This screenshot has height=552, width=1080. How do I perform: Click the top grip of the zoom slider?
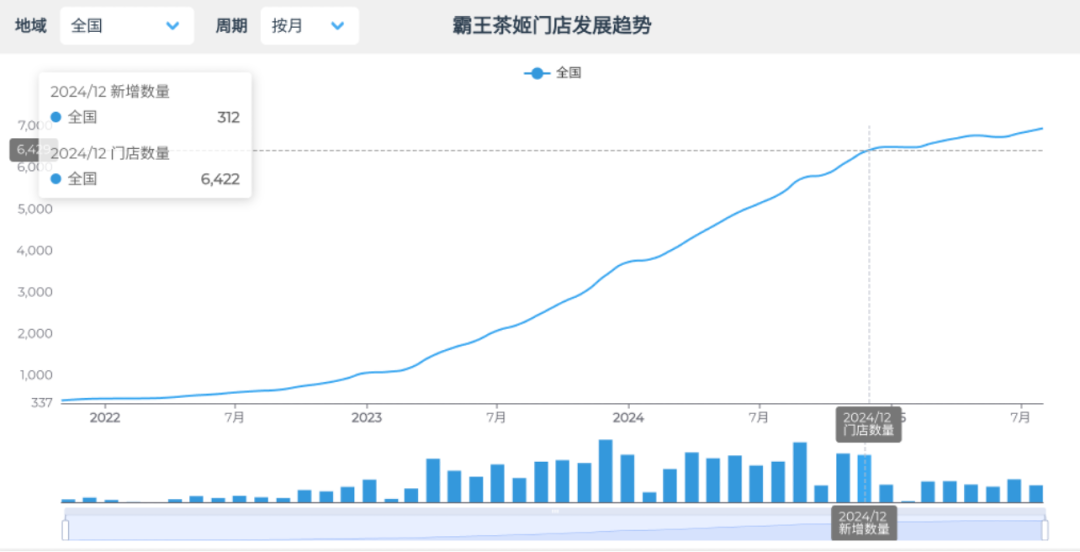click(x=555, y=511)
